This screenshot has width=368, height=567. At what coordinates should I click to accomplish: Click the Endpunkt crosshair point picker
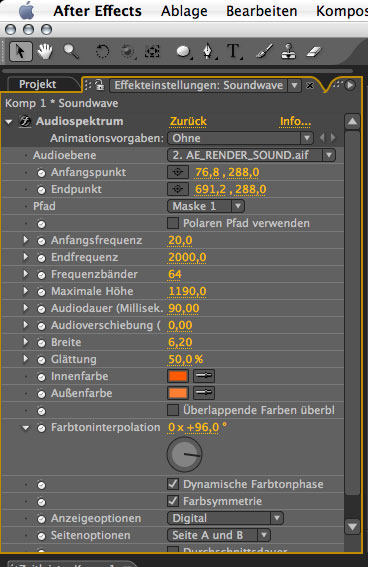pyautogui.click(x=177, y=189)
